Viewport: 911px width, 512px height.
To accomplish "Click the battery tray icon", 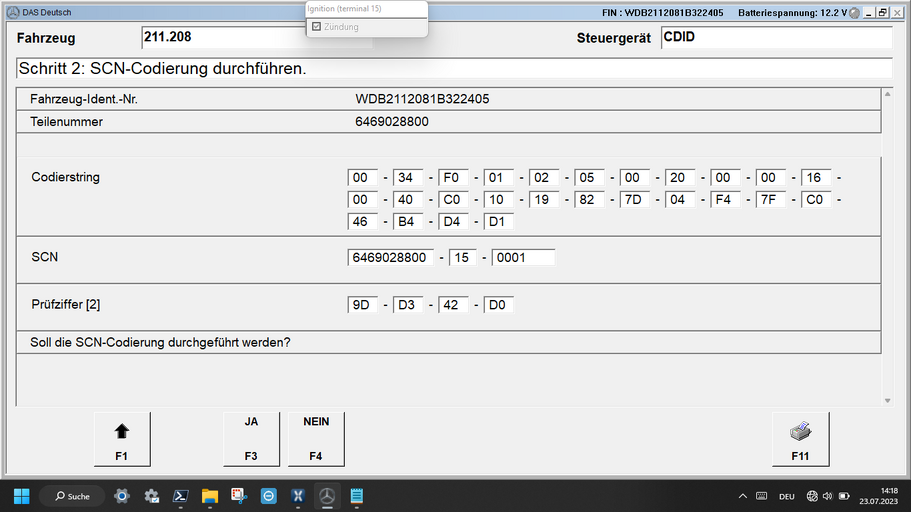I will coord(844,496).
